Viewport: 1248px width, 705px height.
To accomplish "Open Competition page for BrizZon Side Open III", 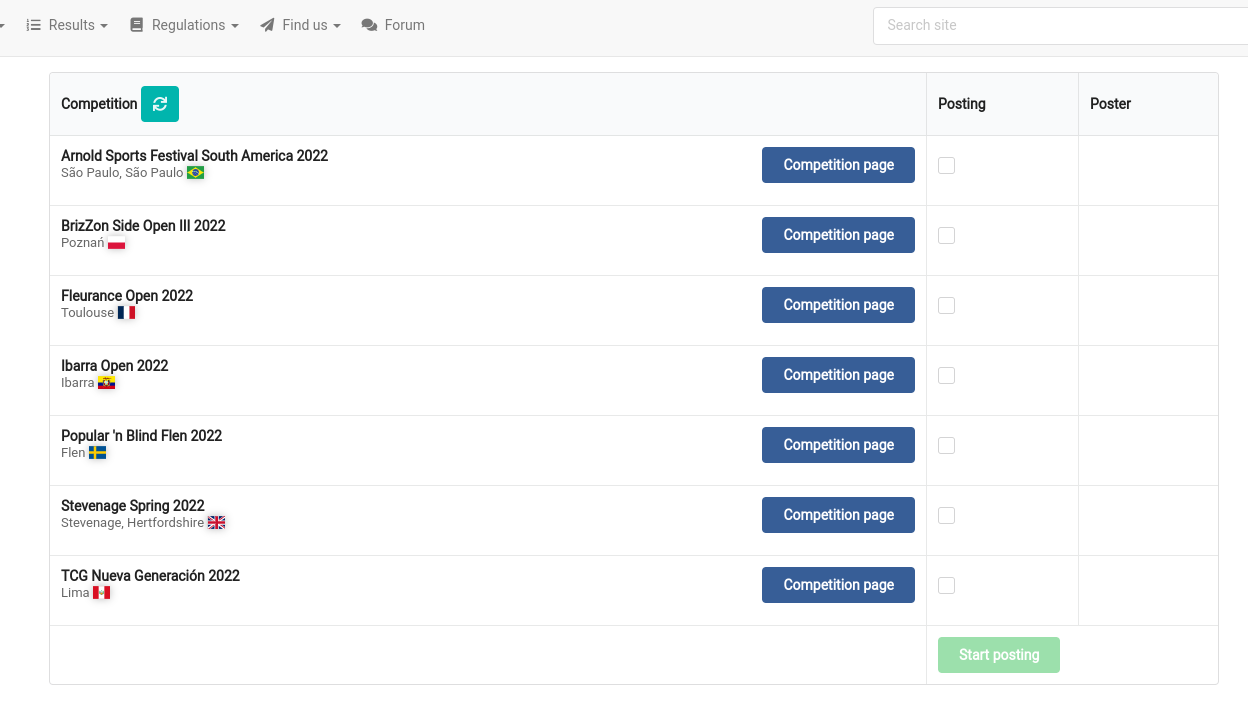I will pos(838,235).
